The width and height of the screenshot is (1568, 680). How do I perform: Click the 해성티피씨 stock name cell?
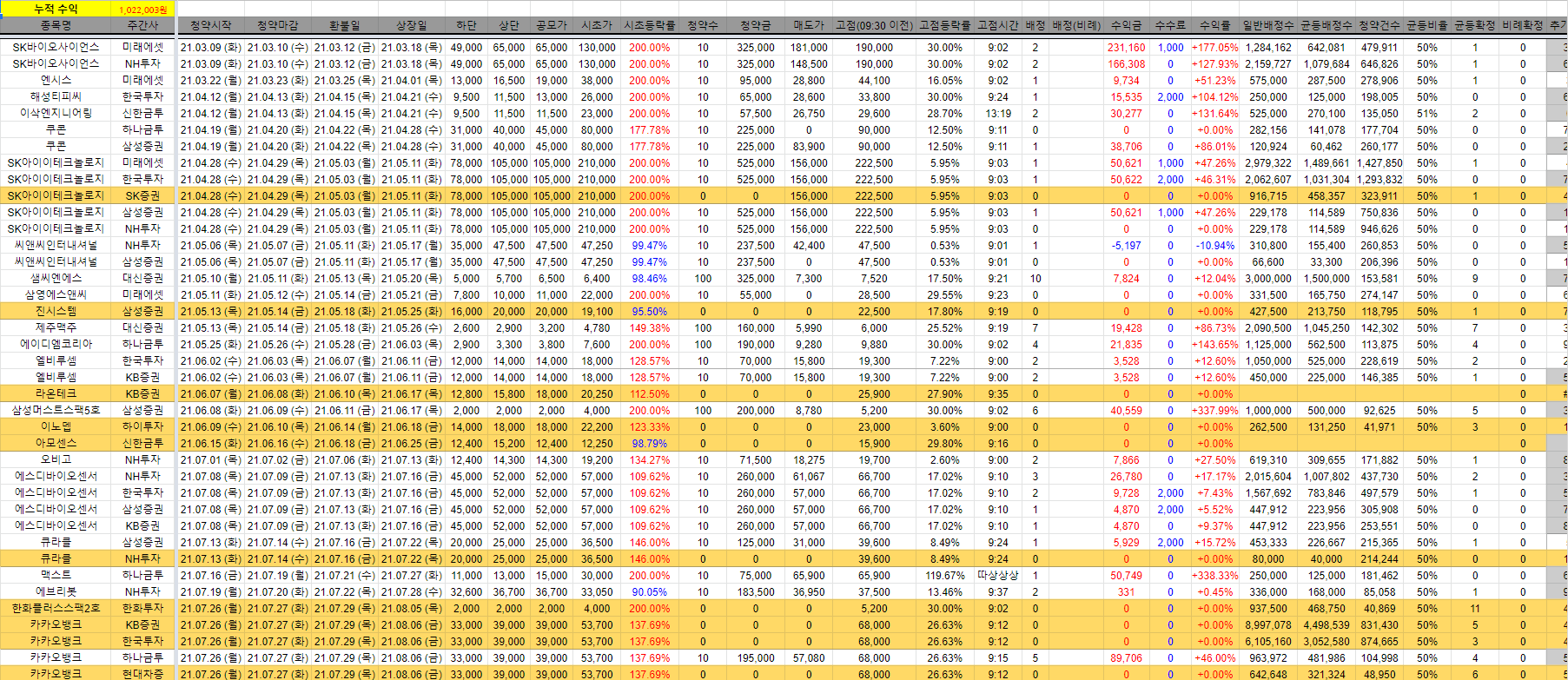click(56, 96)
